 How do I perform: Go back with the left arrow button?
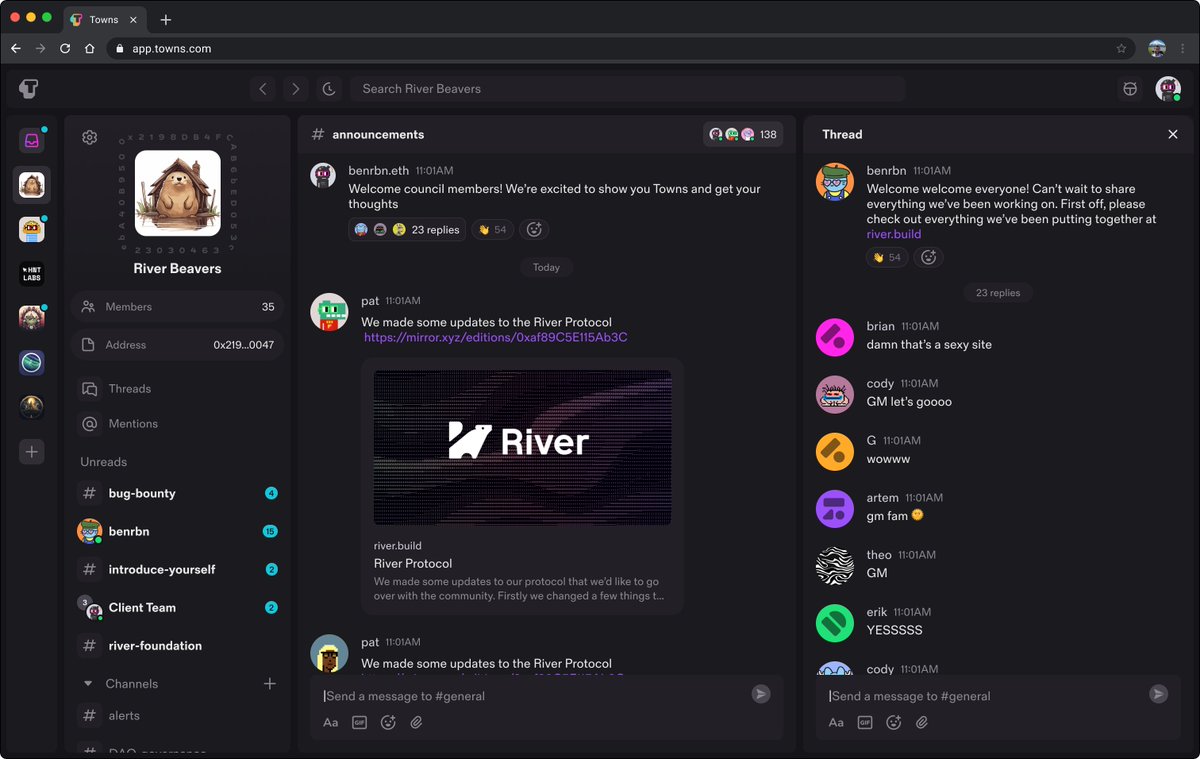point(263,89)
